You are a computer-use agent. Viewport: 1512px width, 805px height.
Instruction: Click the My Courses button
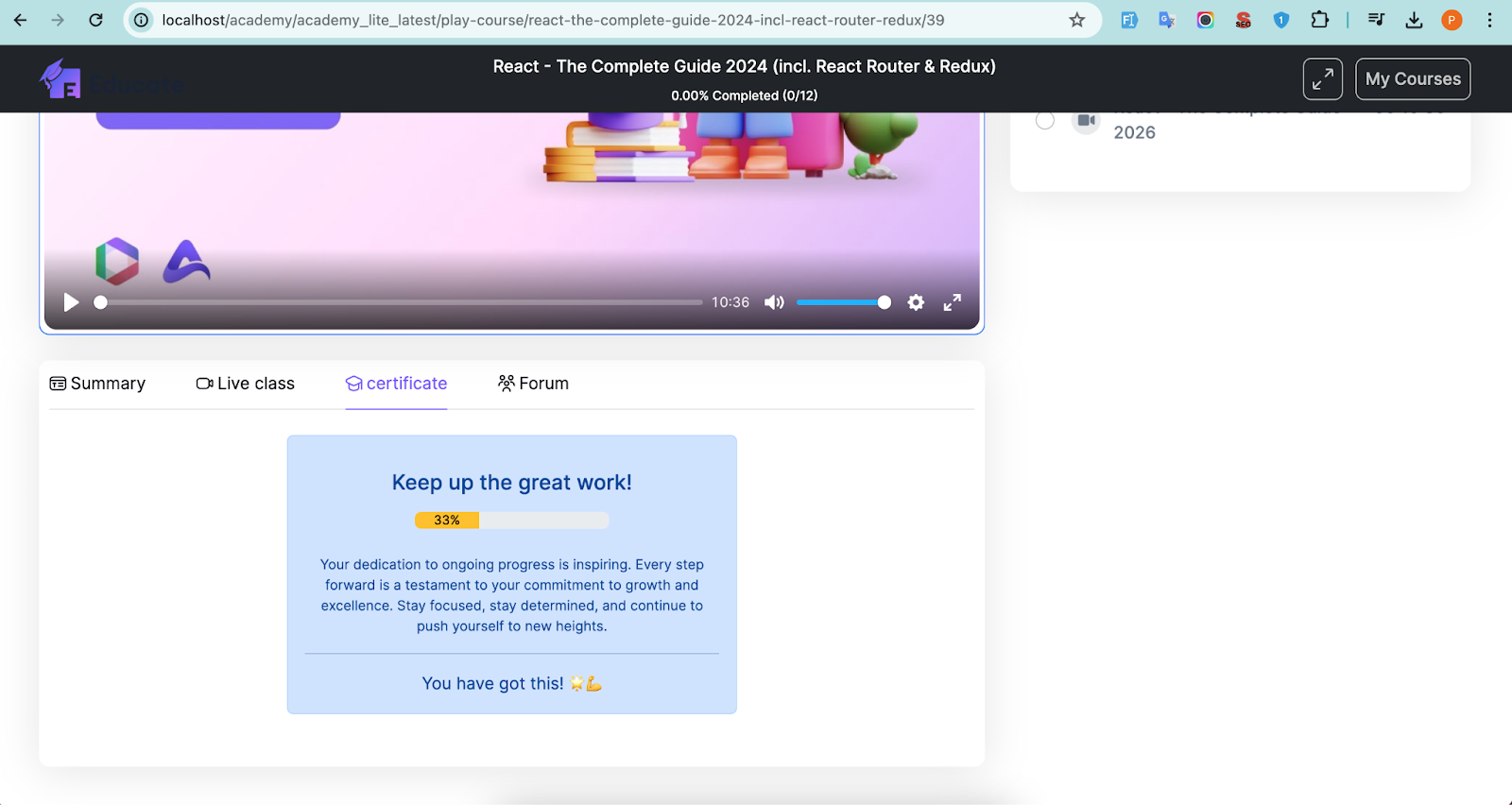coord(1412,79)
